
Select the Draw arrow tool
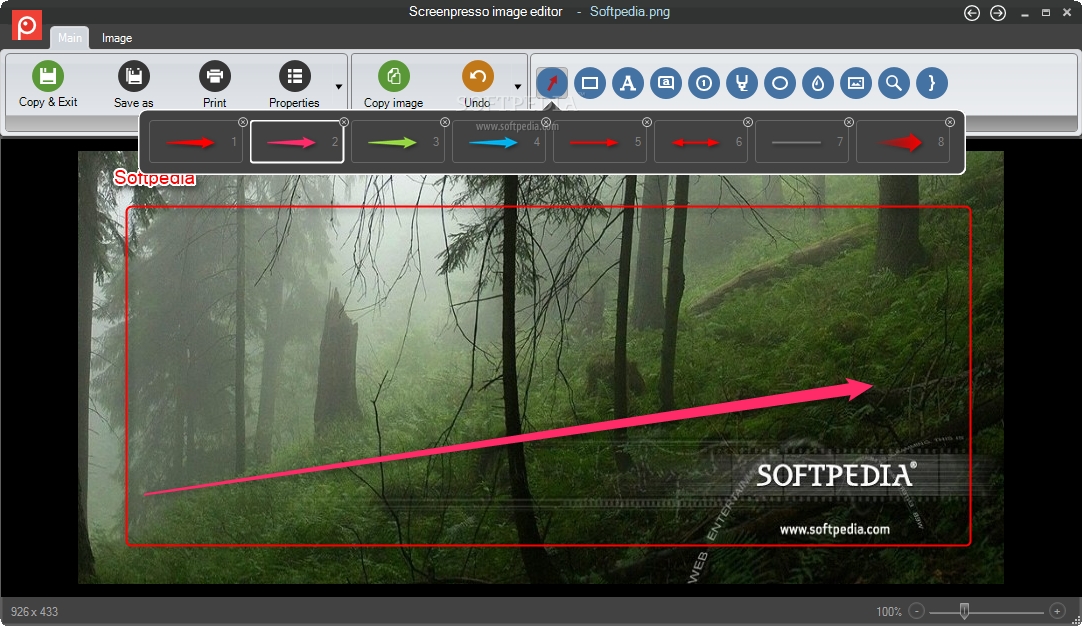click(x=552, y=84)
